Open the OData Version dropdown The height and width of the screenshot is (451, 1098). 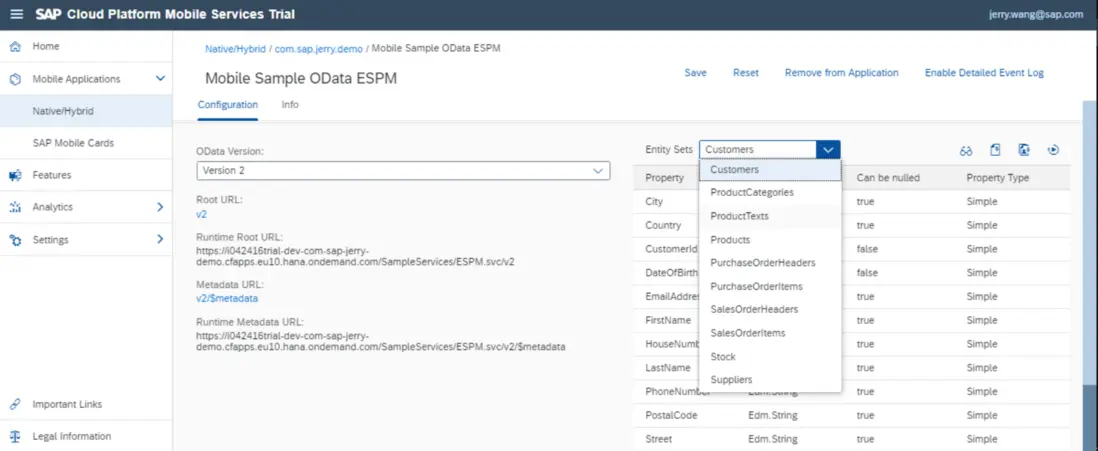tap(403, 171)
